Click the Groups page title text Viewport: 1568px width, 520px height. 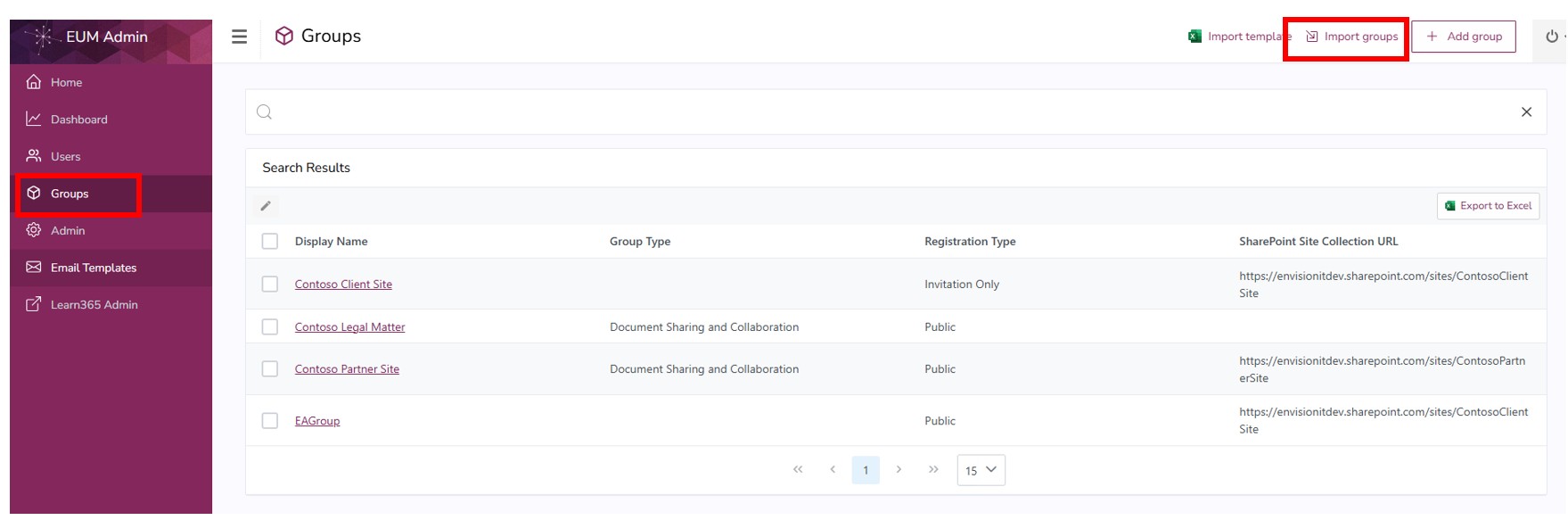331,36
